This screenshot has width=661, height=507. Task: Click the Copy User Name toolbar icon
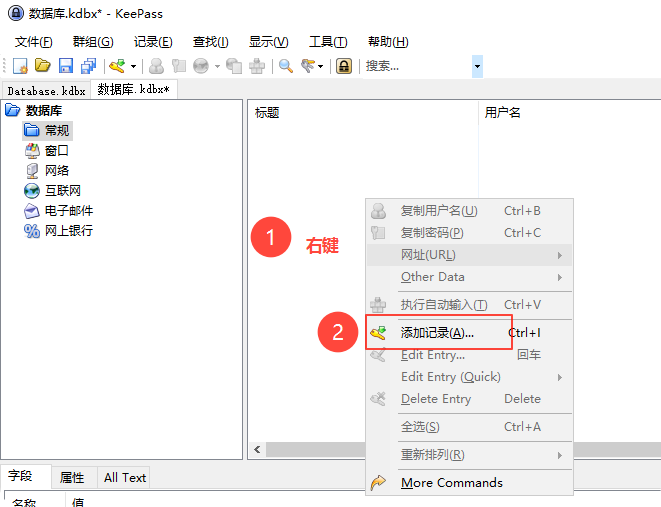[x=156, y=66]
